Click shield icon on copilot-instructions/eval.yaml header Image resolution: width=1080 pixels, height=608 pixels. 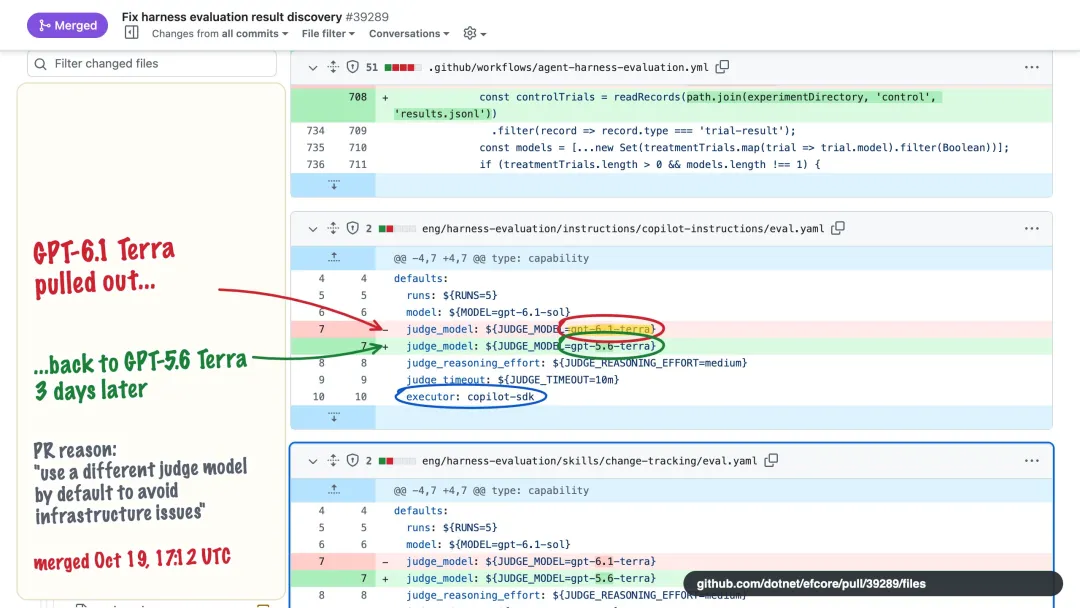click(x=353, y=228)
